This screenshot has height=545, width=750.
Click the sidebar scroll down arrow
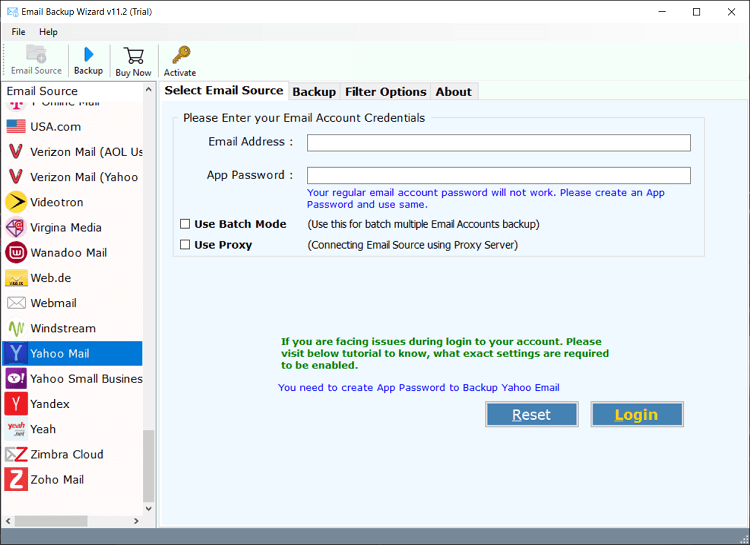click(x=149, y=508)
